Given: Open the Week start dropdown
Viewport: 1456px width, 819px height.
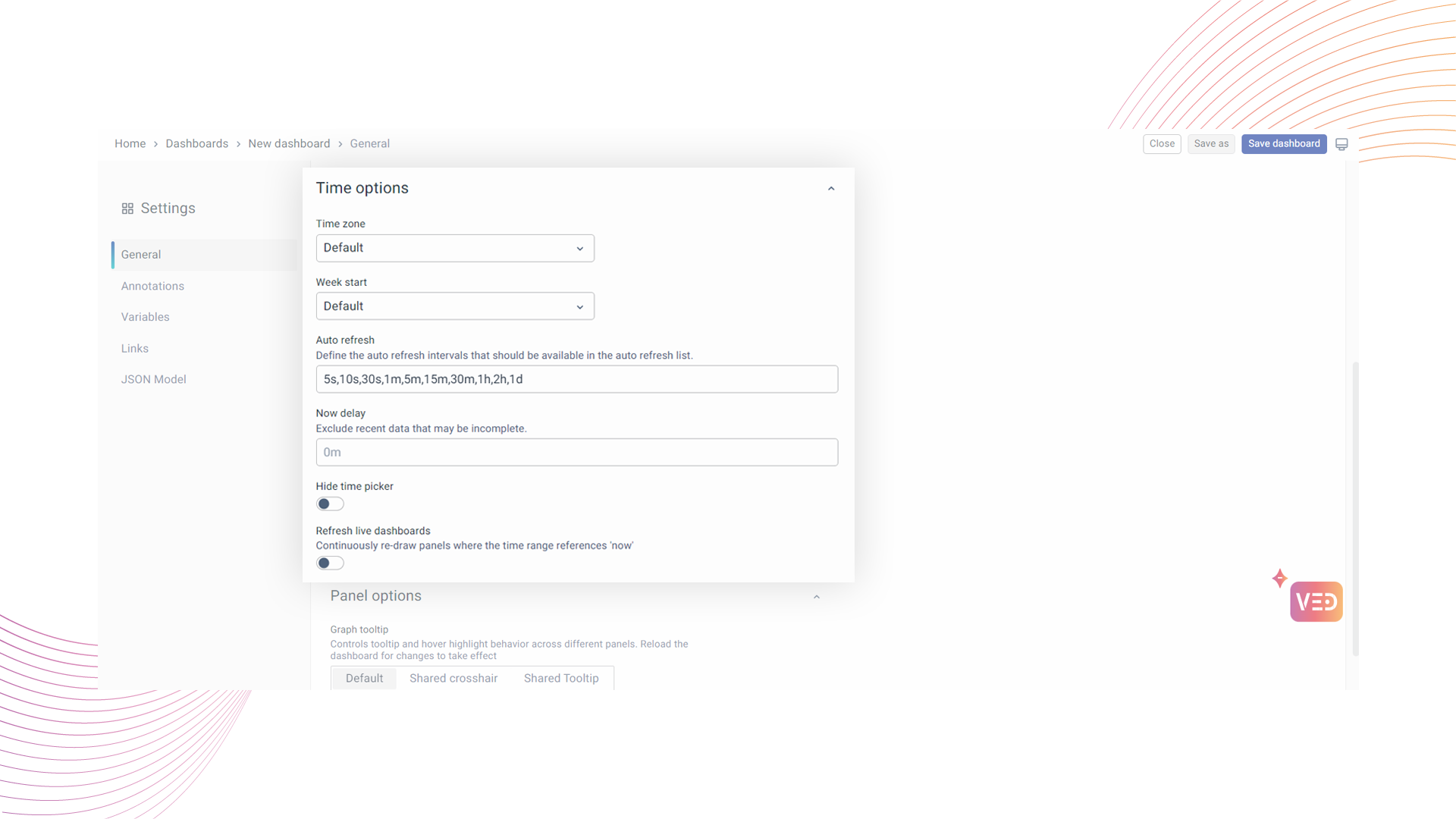Looking at the screenshot, I should (x=455, y=306).
